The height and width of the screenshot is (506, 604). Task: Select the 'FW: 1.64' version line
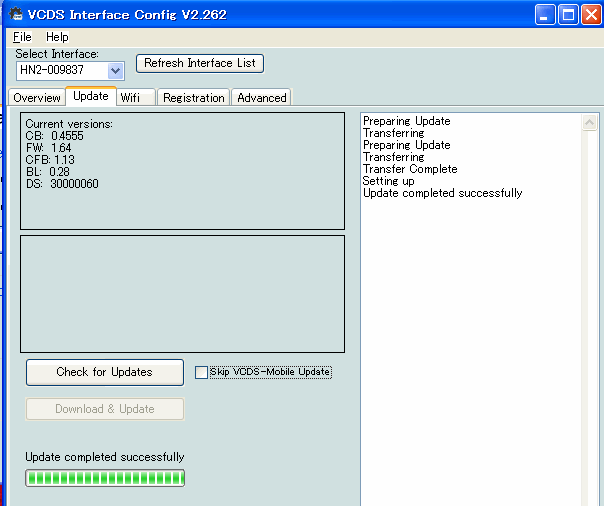click(x=49, y=148)
